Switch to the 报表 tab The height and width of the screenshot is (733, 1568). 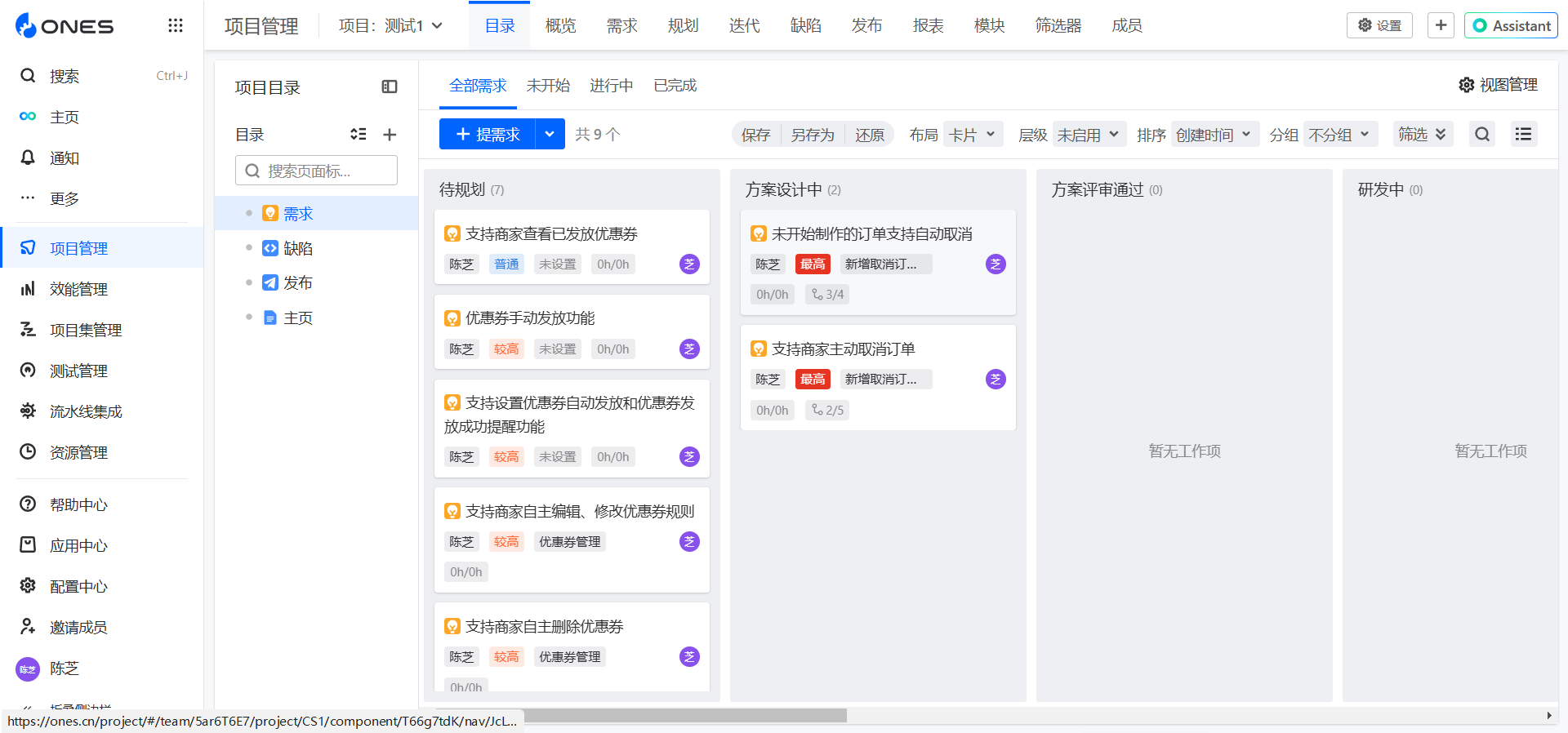coord(928,25)
